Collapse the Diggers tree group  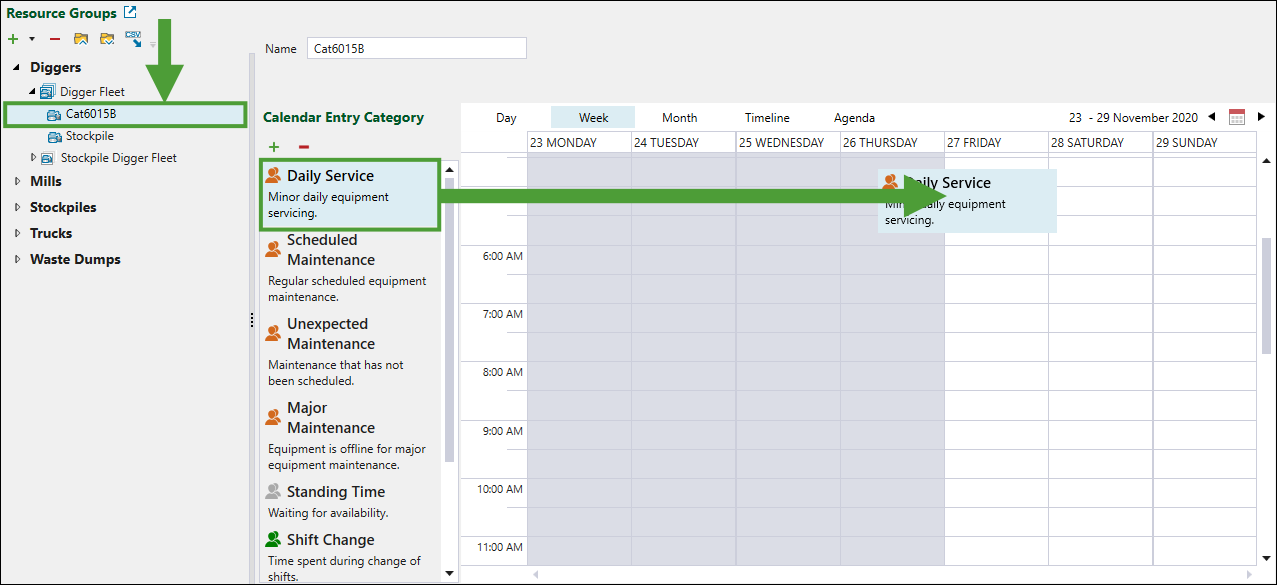point(17,68)
